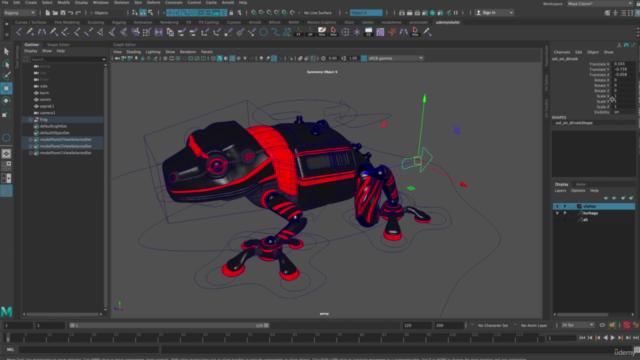Expand modelPanel2ViewSelectedSet node
Viewport: 640px width, 360px height.
pos(31,140)
